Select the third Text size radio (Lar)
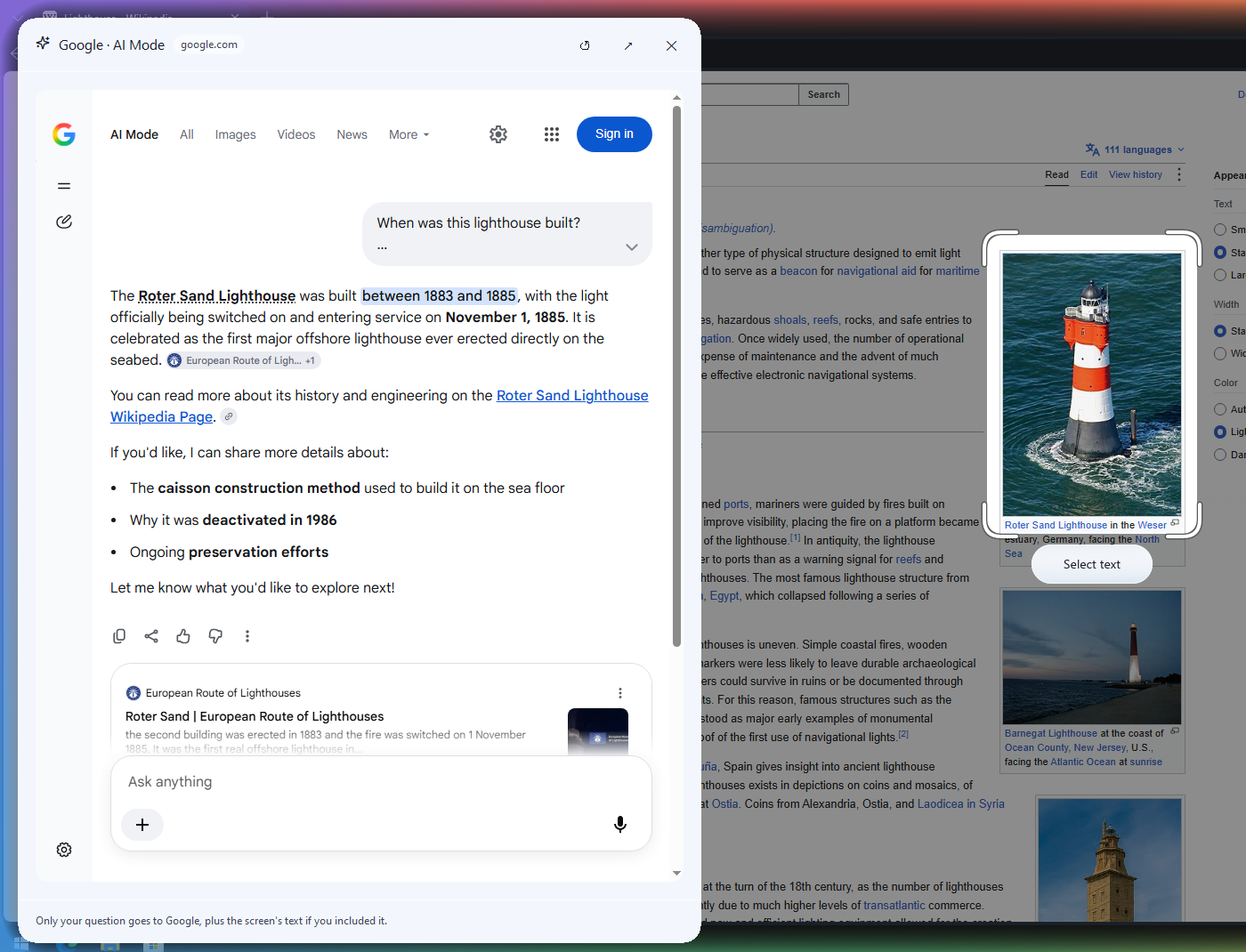This screenshot has height=952, width=1246. click(x=1220, y=275)
